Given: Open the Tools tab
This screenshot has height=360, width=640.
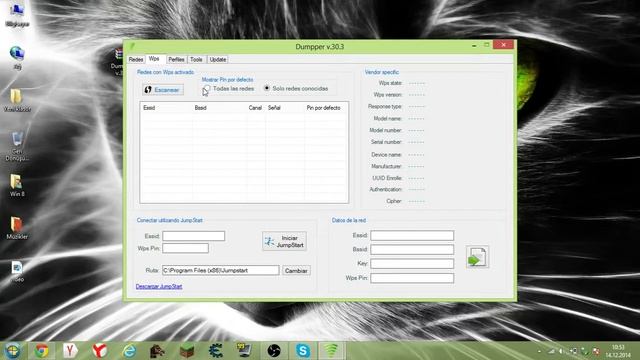Looking at the screenshot, I should (x=196, y=60).
